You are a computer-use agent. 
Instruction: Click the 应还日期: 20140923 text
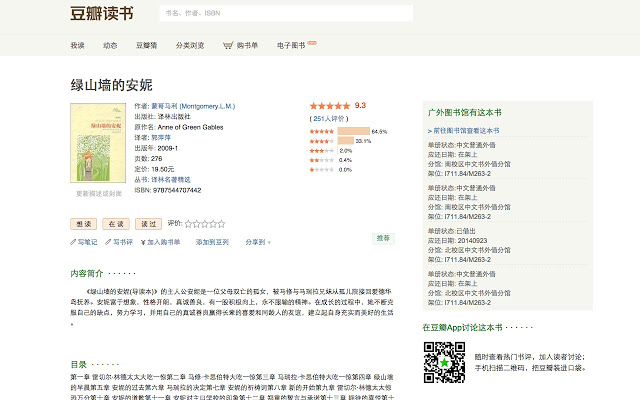coord(458,240)
